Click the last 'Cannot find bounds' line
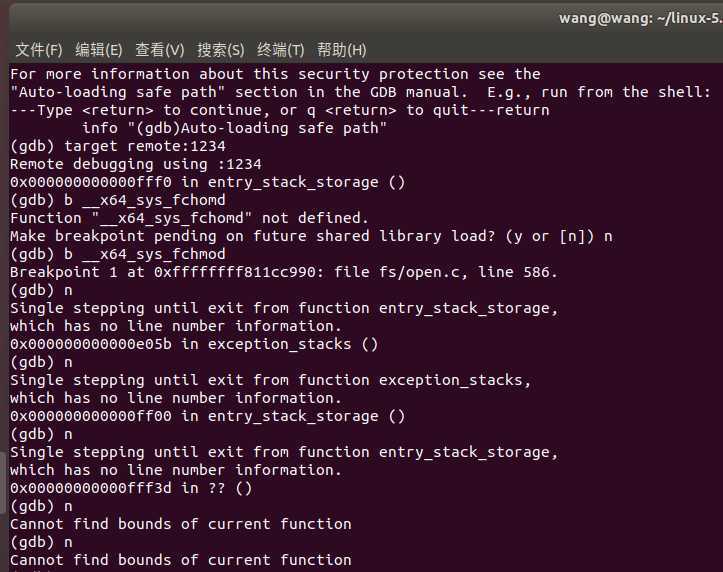 pos(181,560)
